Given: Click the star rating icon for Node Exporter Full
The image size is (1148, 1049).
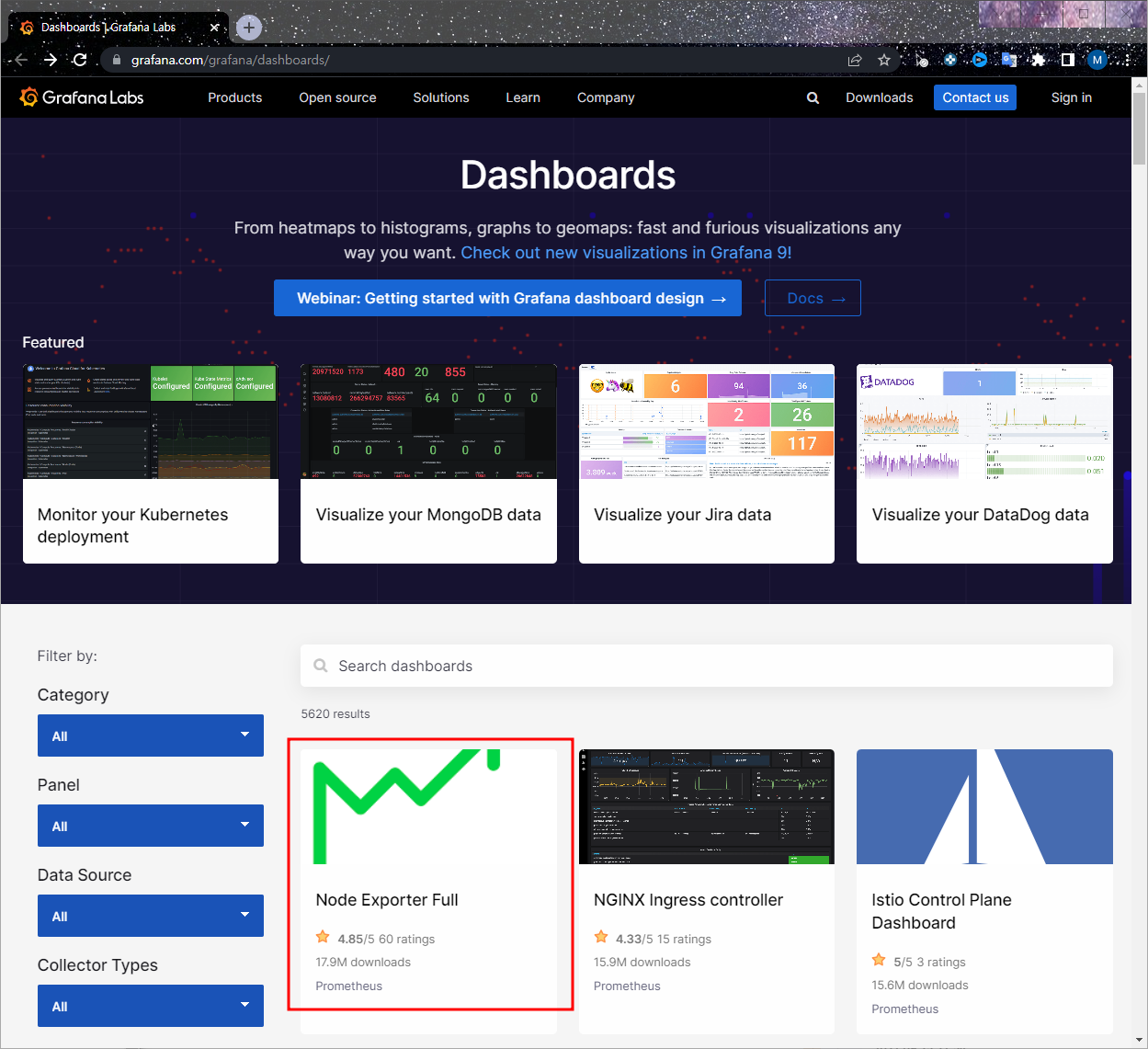Looking at the screenshot, I should click(x=323, y=938).
